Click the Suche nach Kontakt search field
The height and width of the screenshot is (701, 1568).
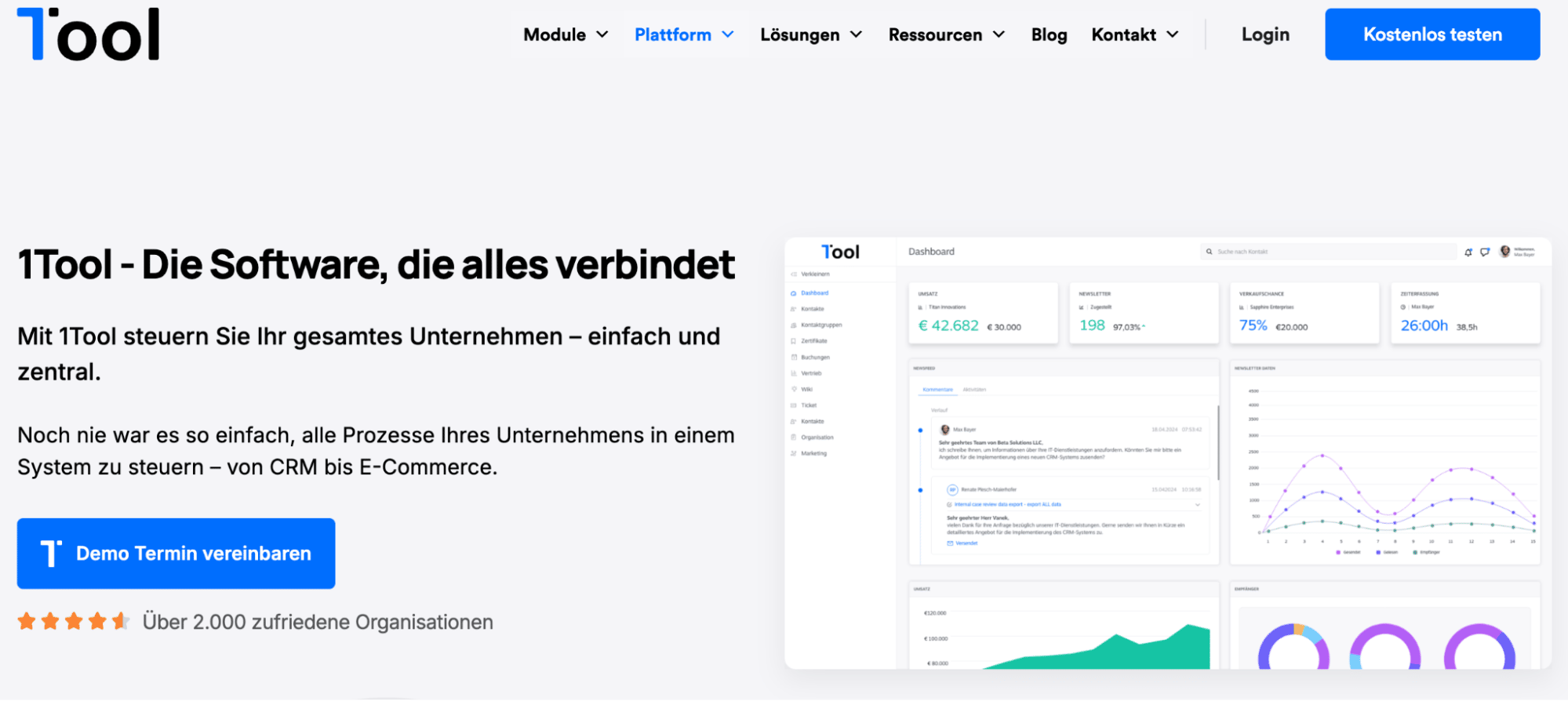point(1329,252)
